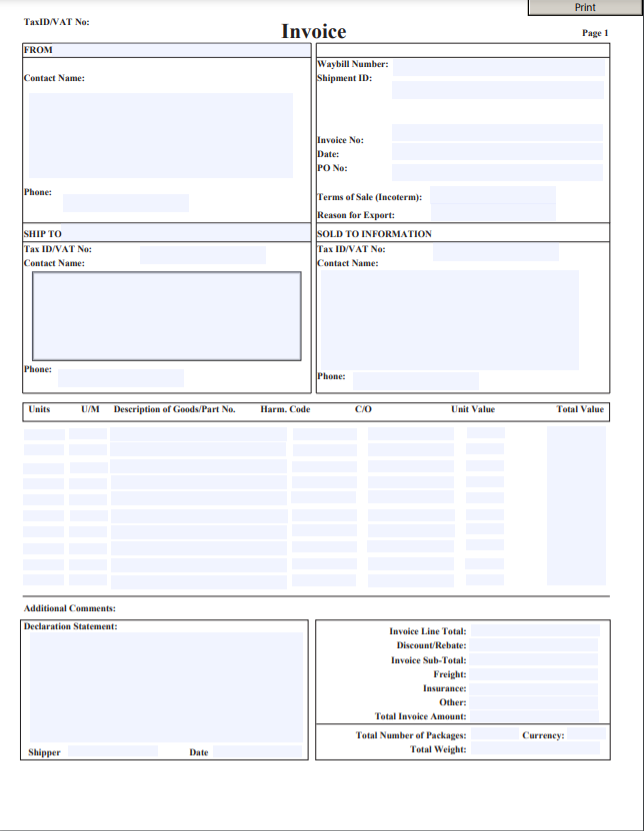Click the Sold To Tax ID/VAT No field
The image size is (644, 831).
[495, 251]
